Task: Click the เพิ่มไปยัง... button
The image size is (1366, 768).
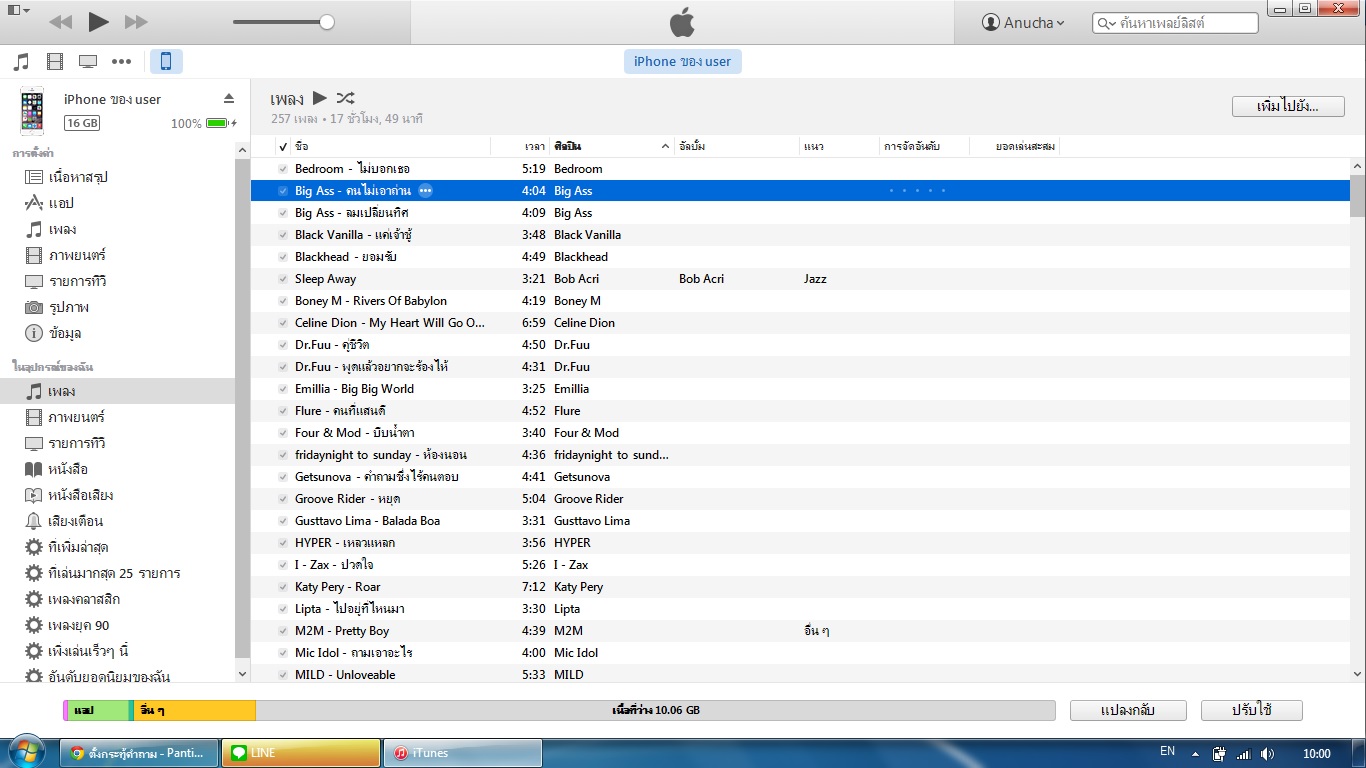Action: tap(1288, 106)
